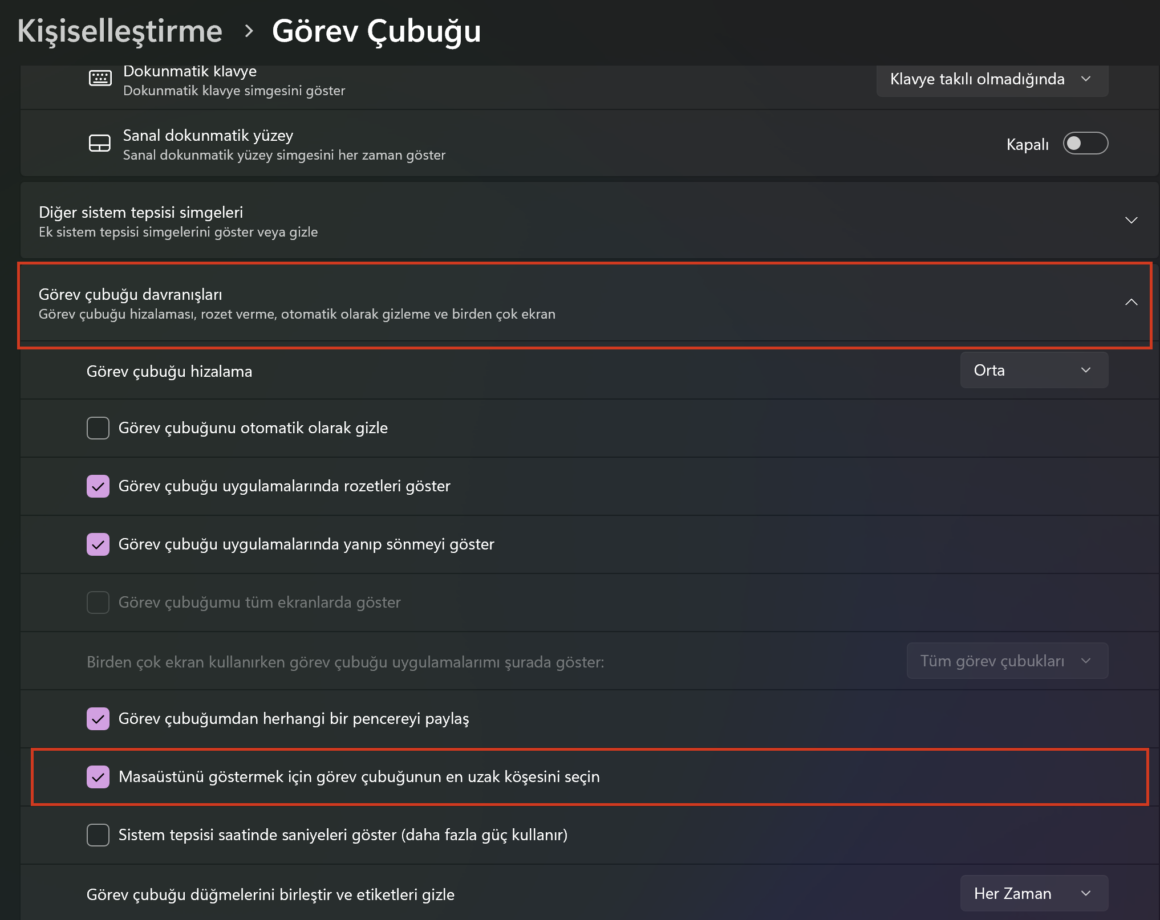
Task: Open the Klavye takılı olmadığında dropdown
Action: coord(992,79)
